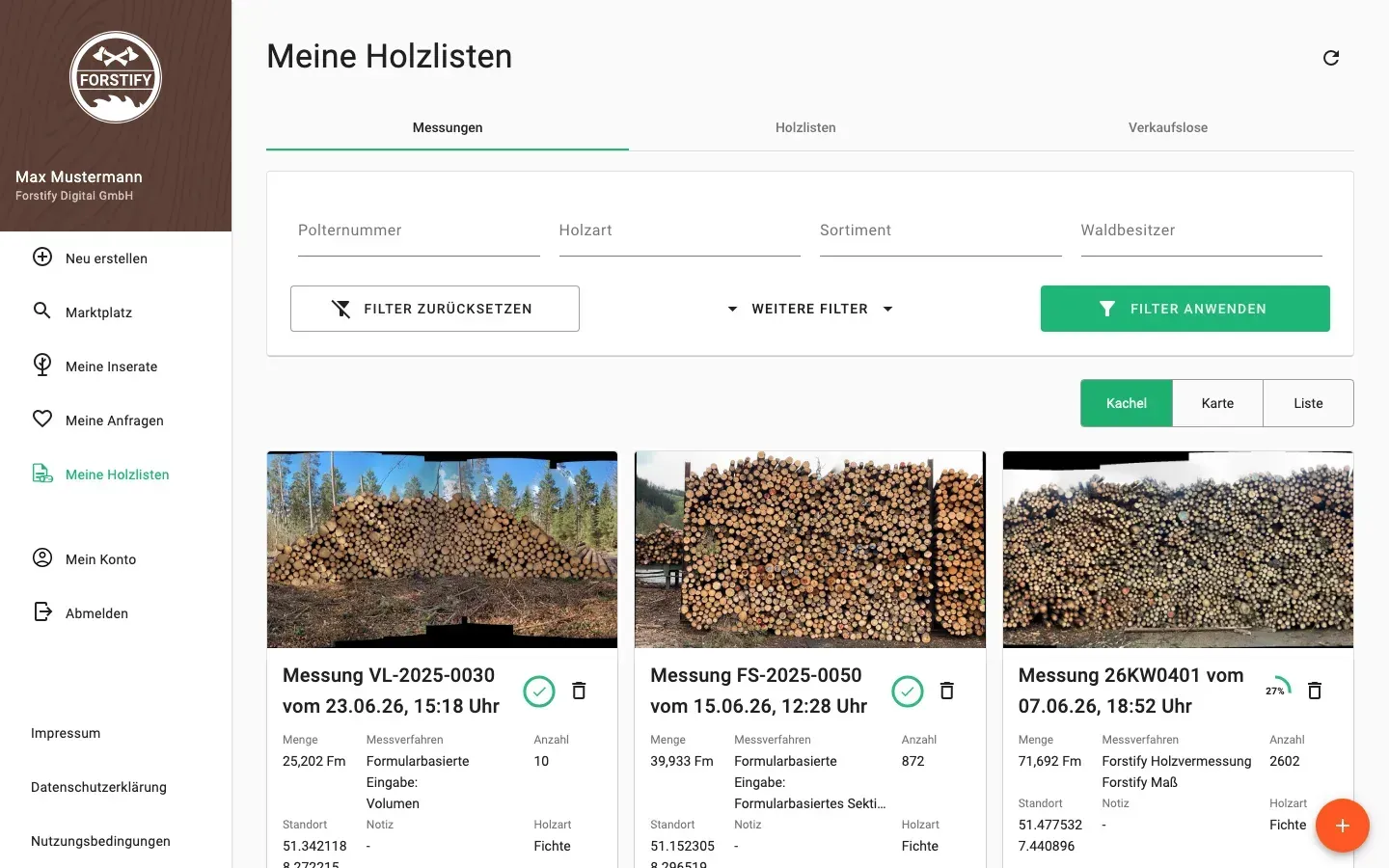This screenshot has height=868, width=1389.
Task: Click the account icon beside Mein Konto
Action: coord(42,557)
